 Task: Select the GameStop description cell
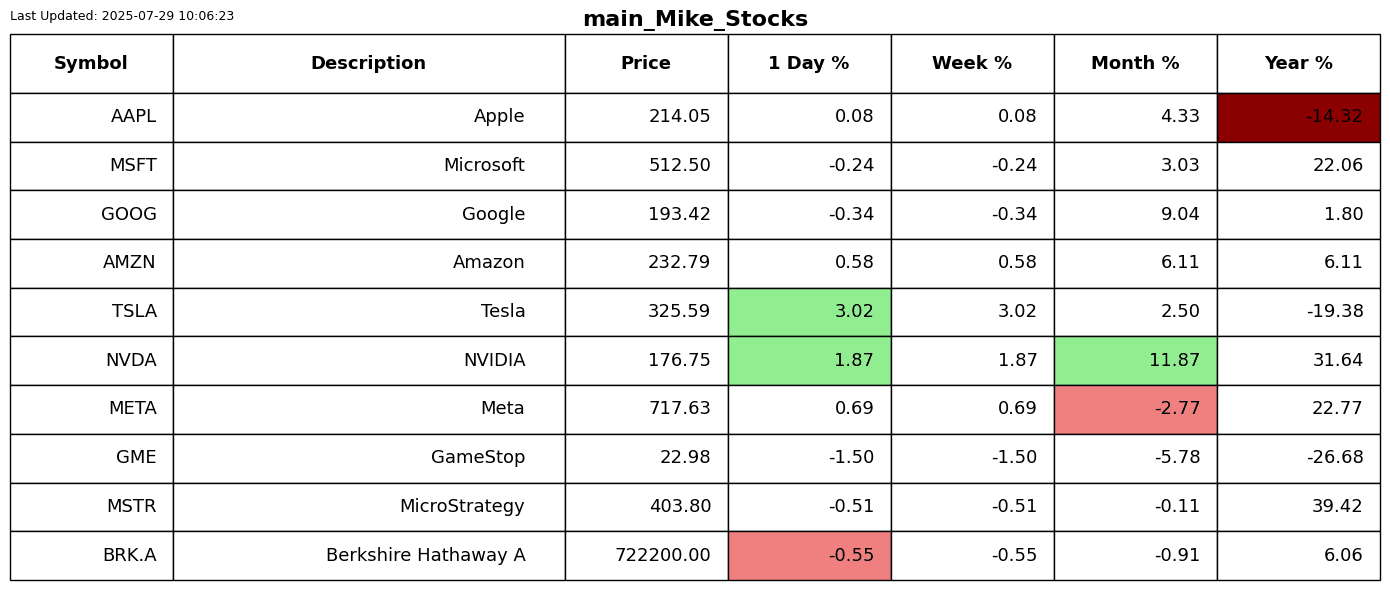click(x=369, y=458)
